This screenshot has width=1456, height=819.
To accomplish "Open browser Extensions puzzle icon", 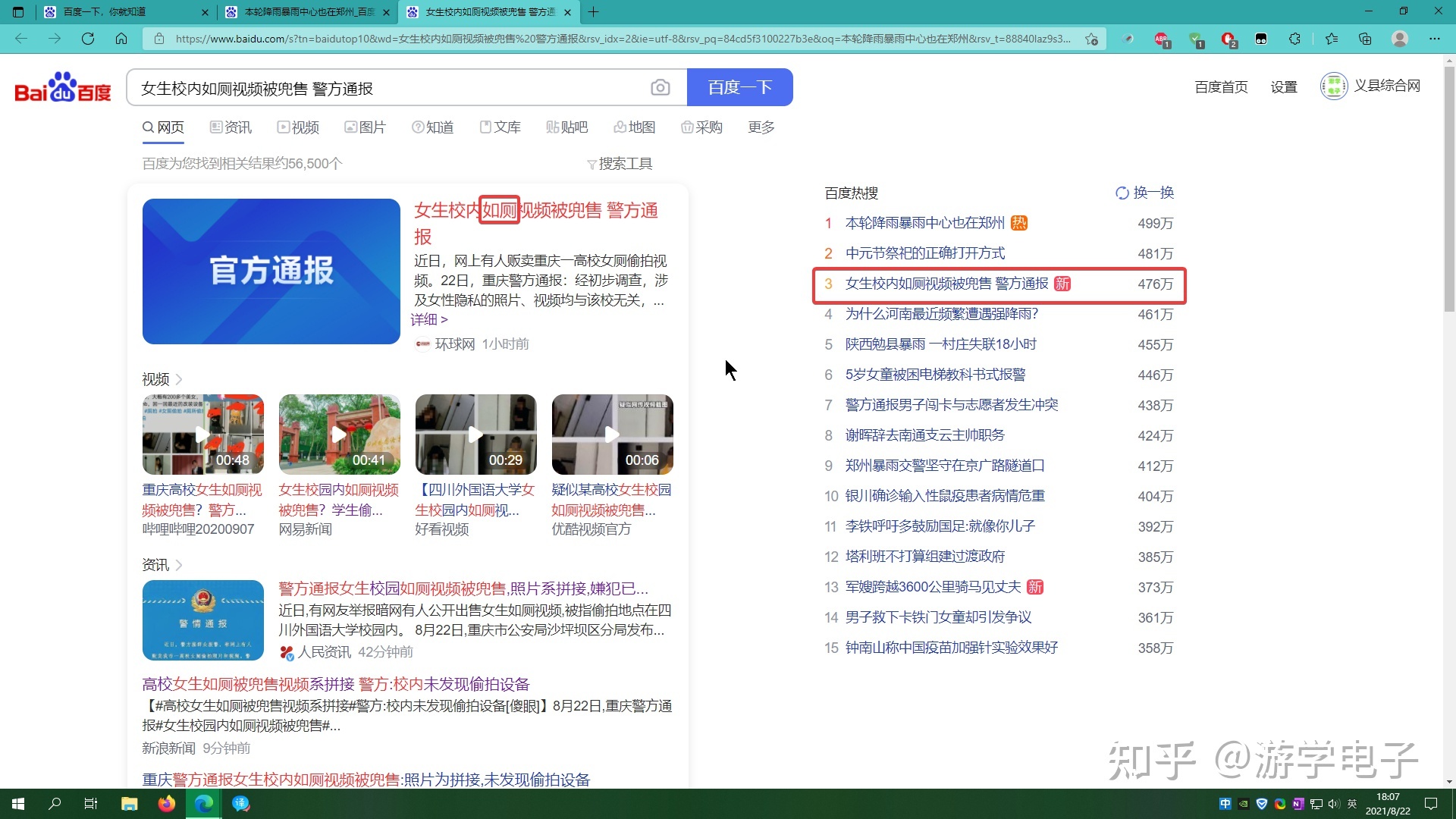I will pyautogui.click(x=1294, y=39).
